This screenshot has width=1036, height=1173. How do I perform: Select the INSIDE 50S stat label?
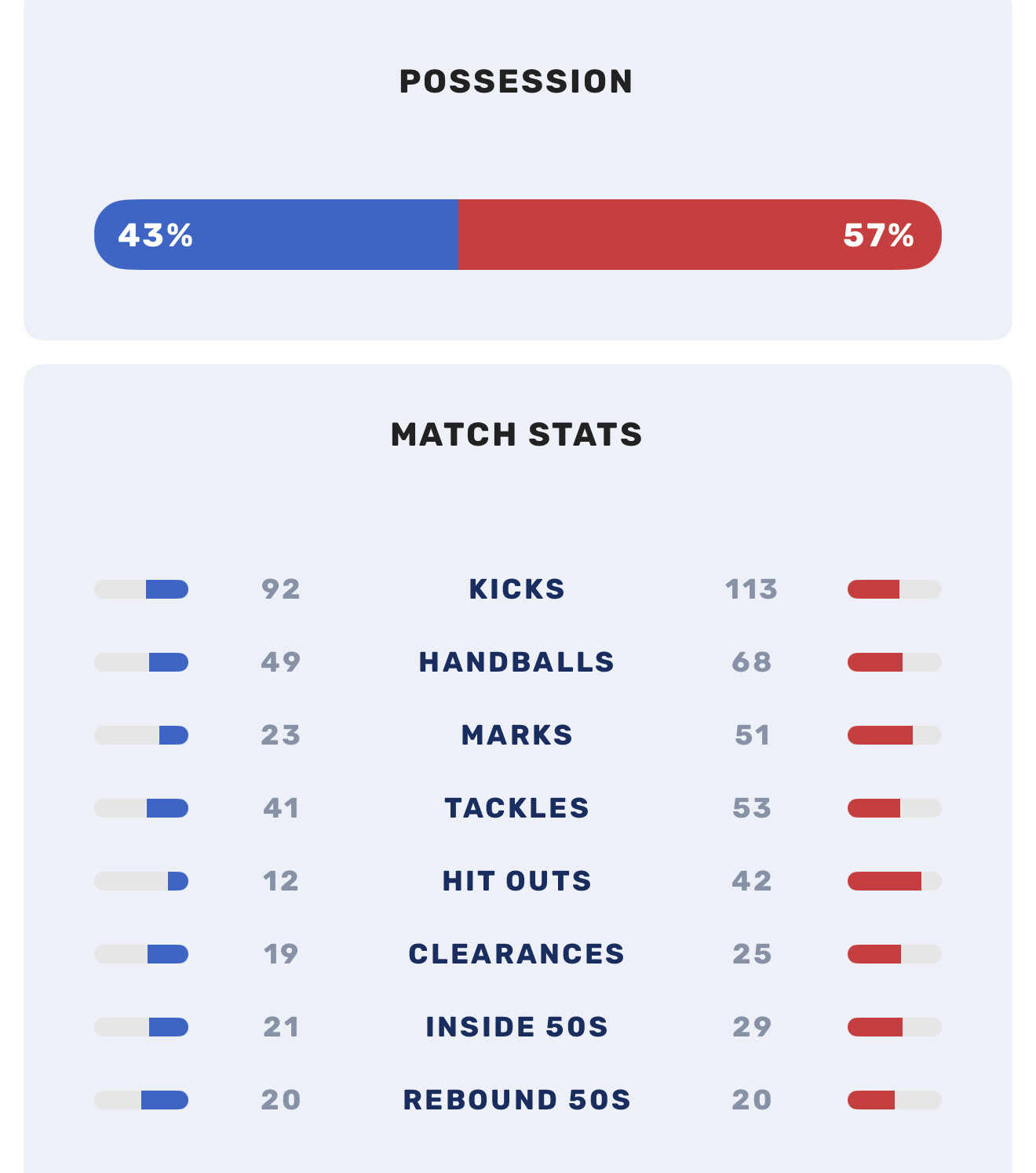tap(516, 1027)
